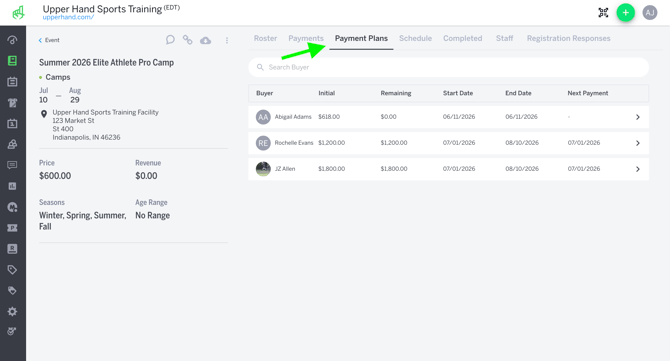The width and height of the screenshot is (670, 361).
Task: Open the messages chat icon in sidebar
Action: [12, 165]
